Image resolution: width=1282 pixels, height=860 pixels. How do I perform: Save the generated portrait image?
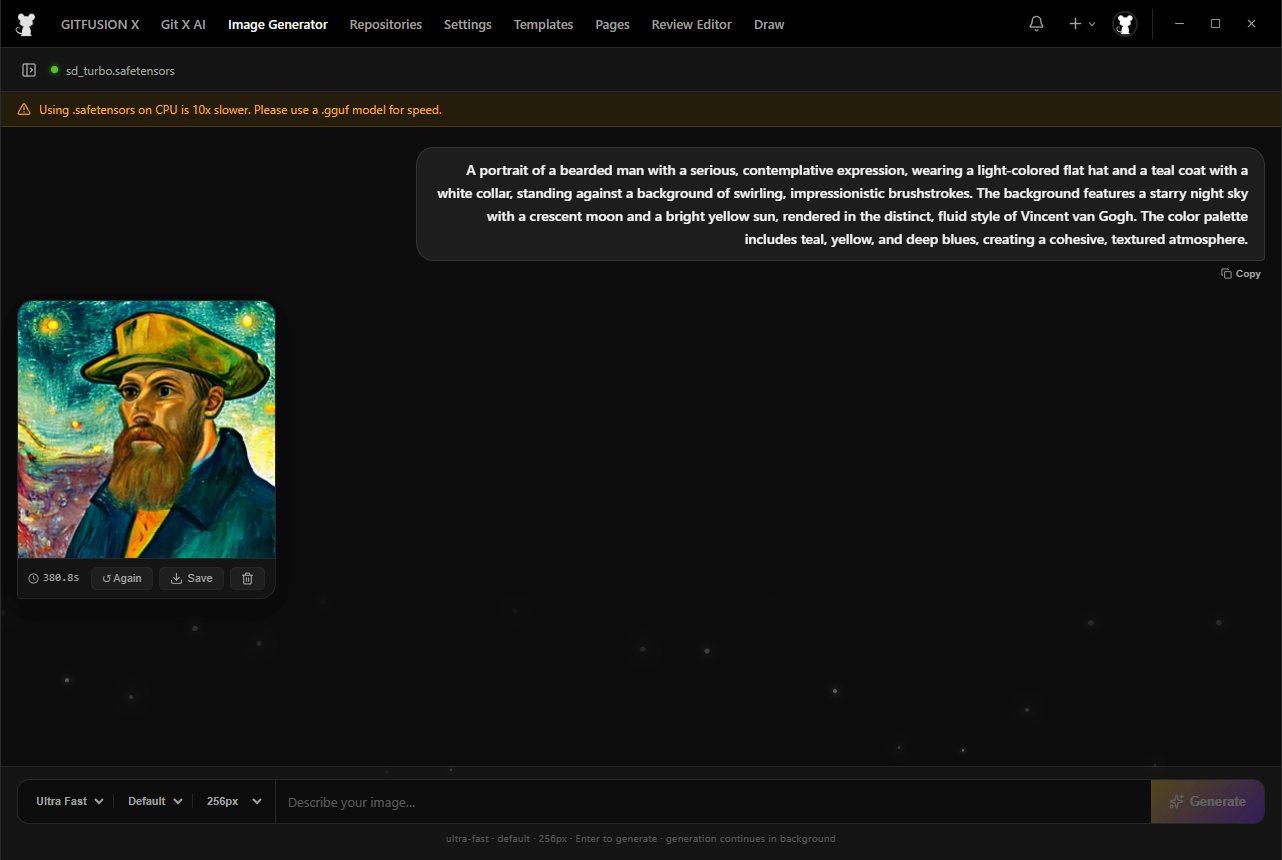coord(191,578)
